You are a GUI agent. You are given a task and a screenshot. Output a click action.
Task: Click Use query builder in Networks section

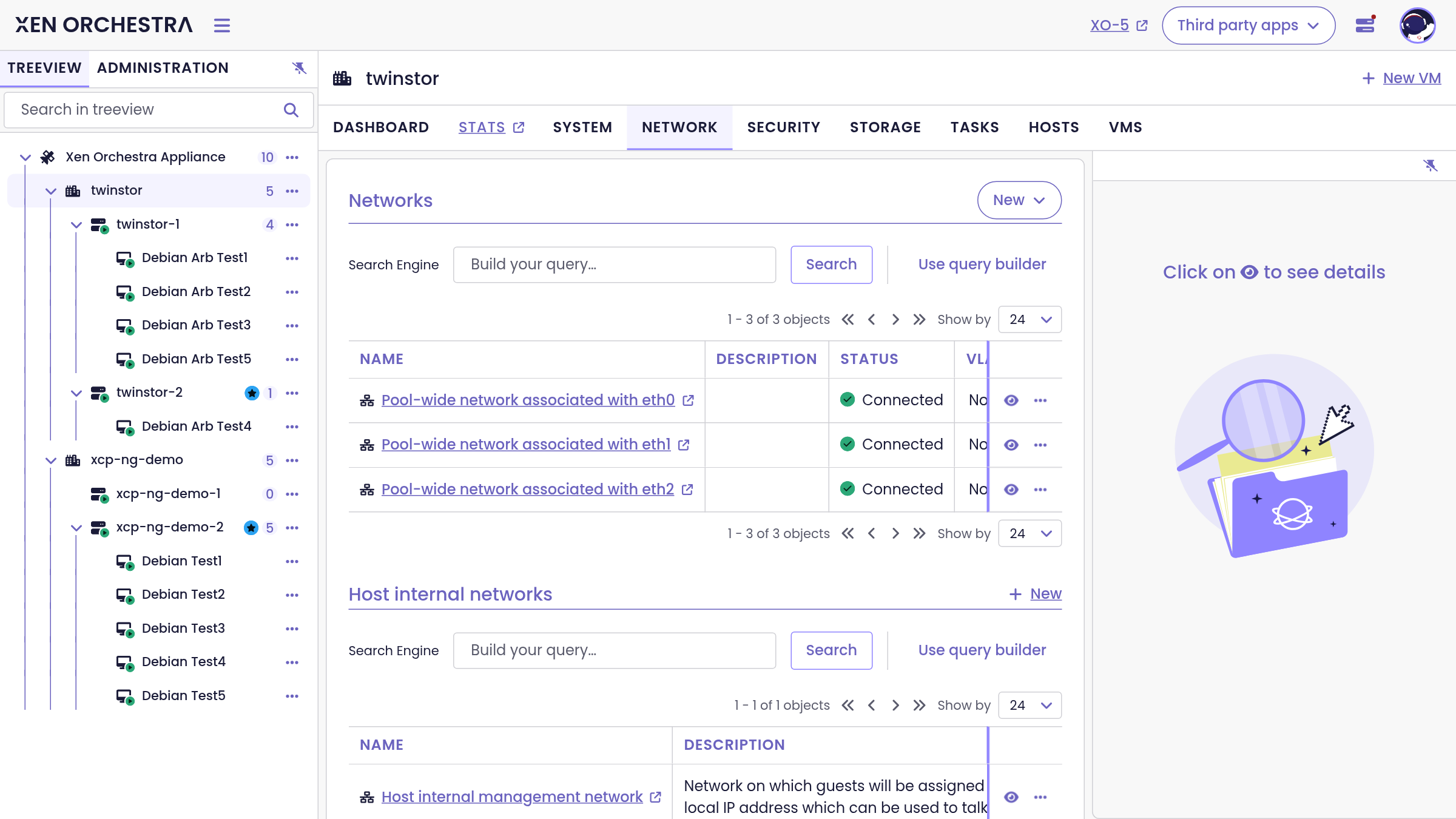click(x=982, y=265)
